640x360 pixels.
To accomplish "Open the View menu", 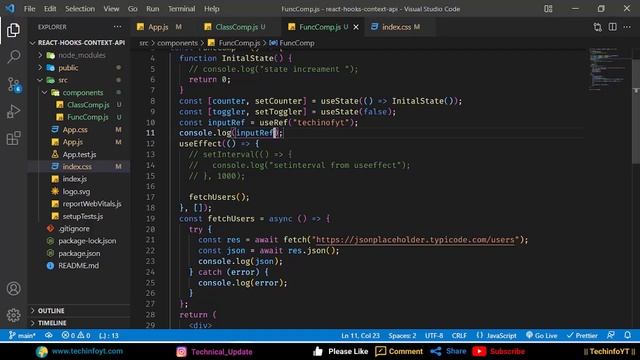I will (x=111, y=9).
